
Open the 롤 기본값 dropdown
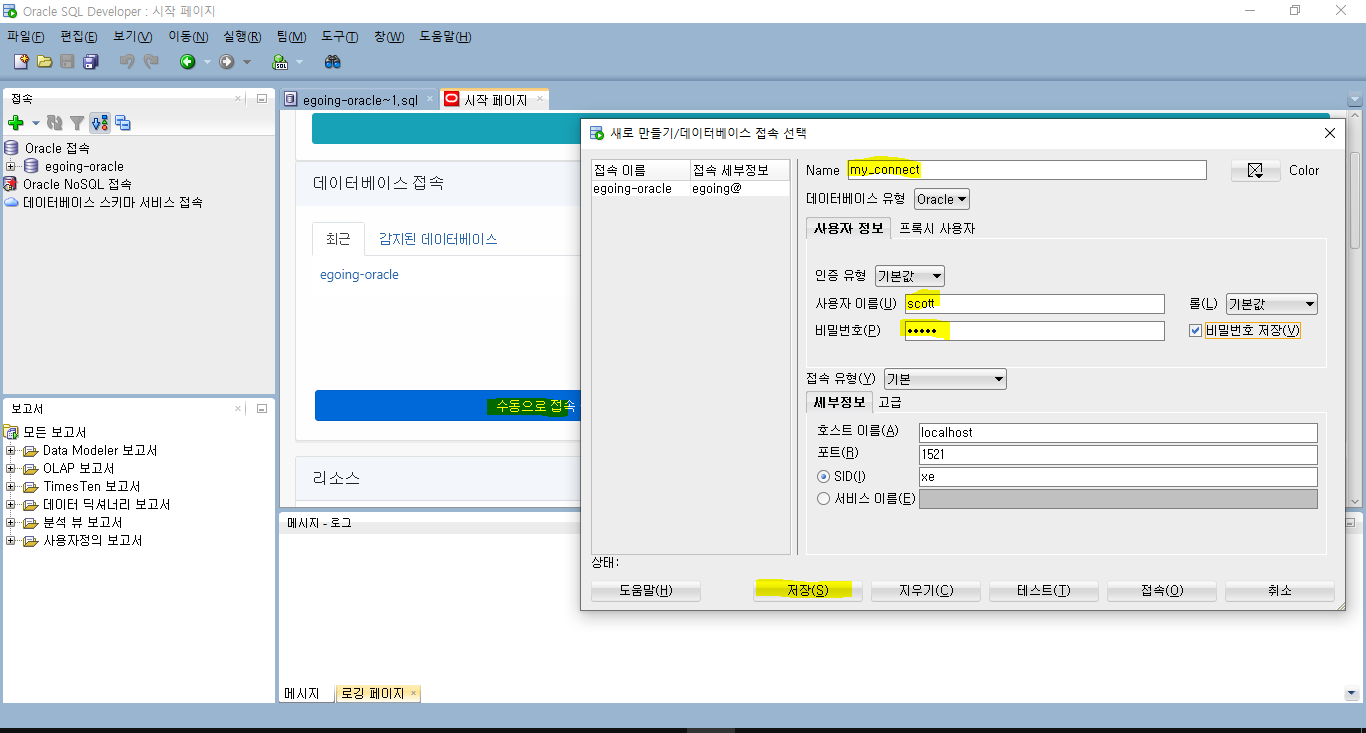pos(1271,304)
